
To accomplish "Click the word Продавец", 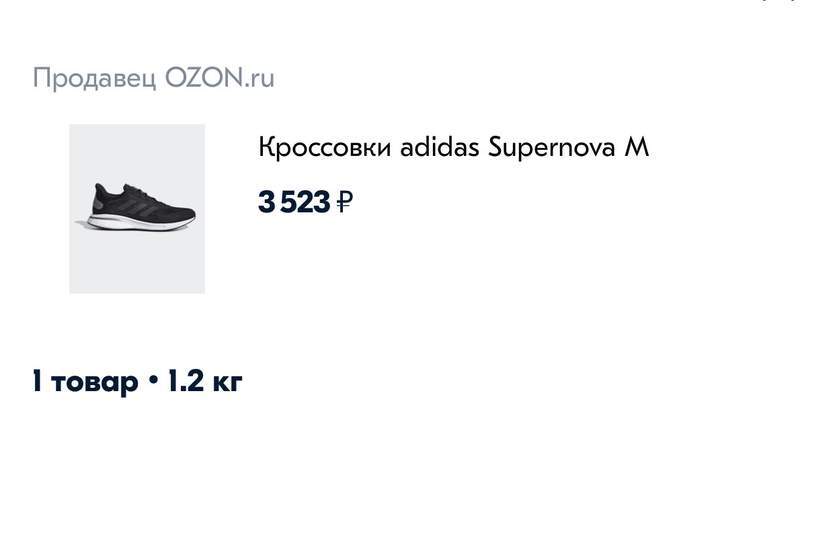I will pos(94,78).
